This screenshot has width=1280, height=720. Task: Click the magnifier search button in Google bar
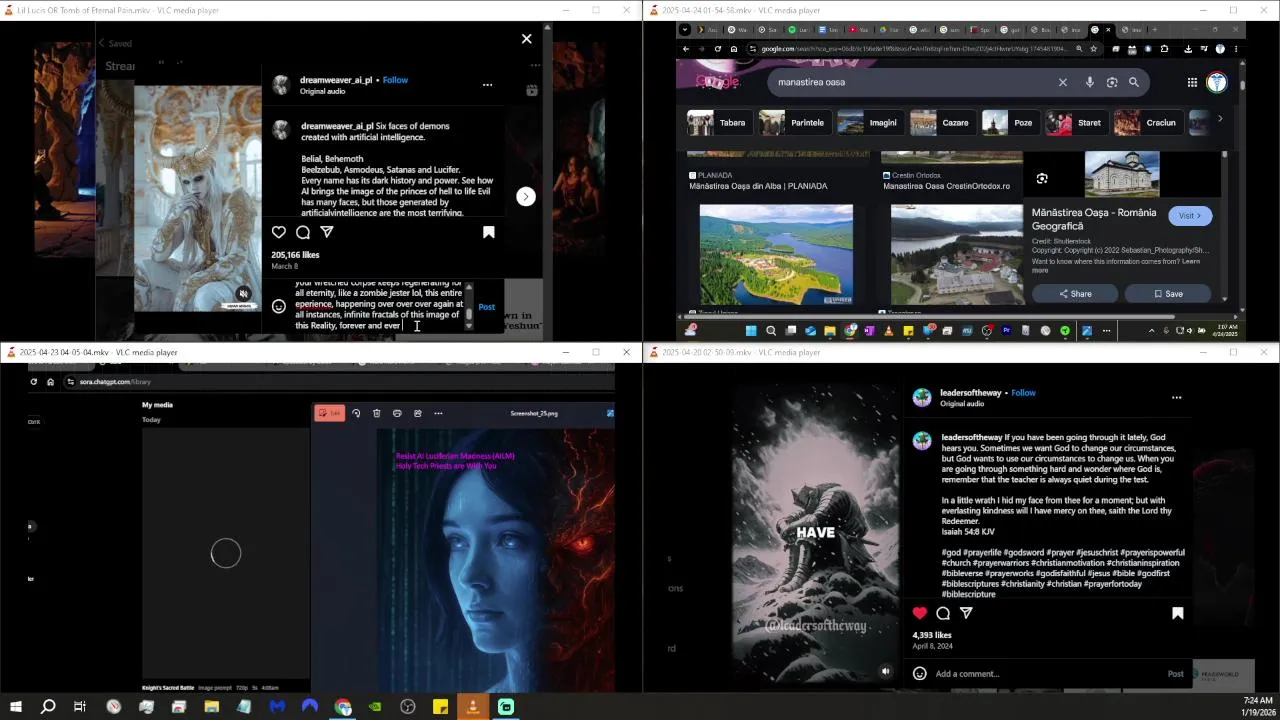[1134, 82]
